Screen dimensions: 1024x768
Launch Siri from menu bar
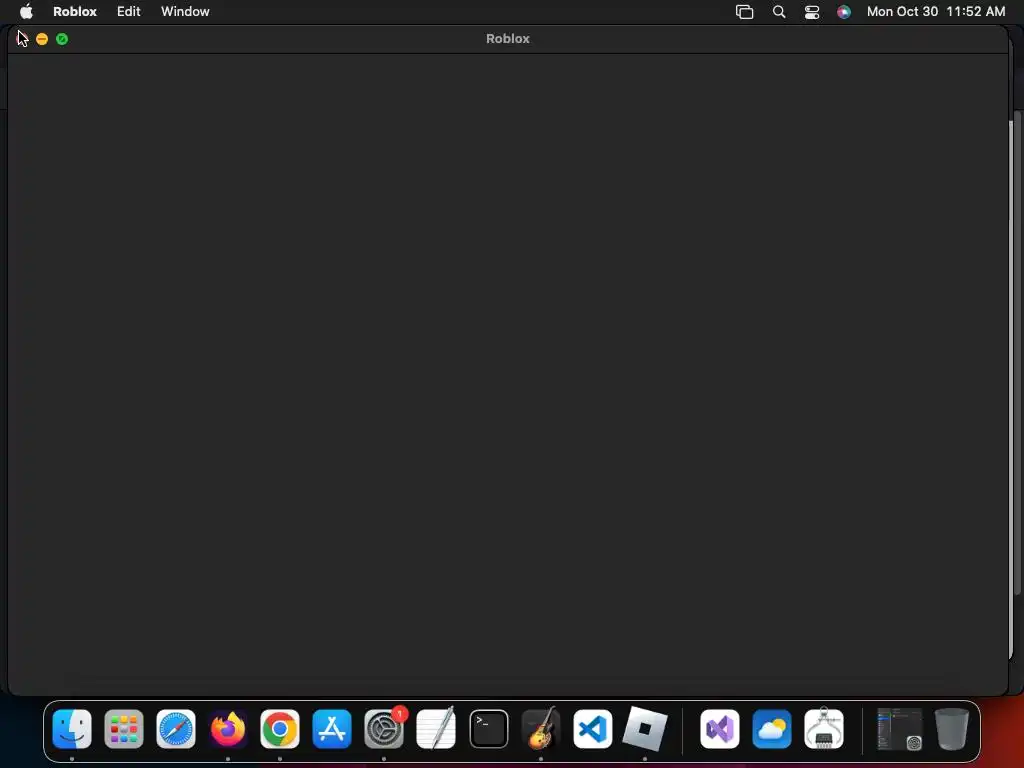[x=844, y=12]
